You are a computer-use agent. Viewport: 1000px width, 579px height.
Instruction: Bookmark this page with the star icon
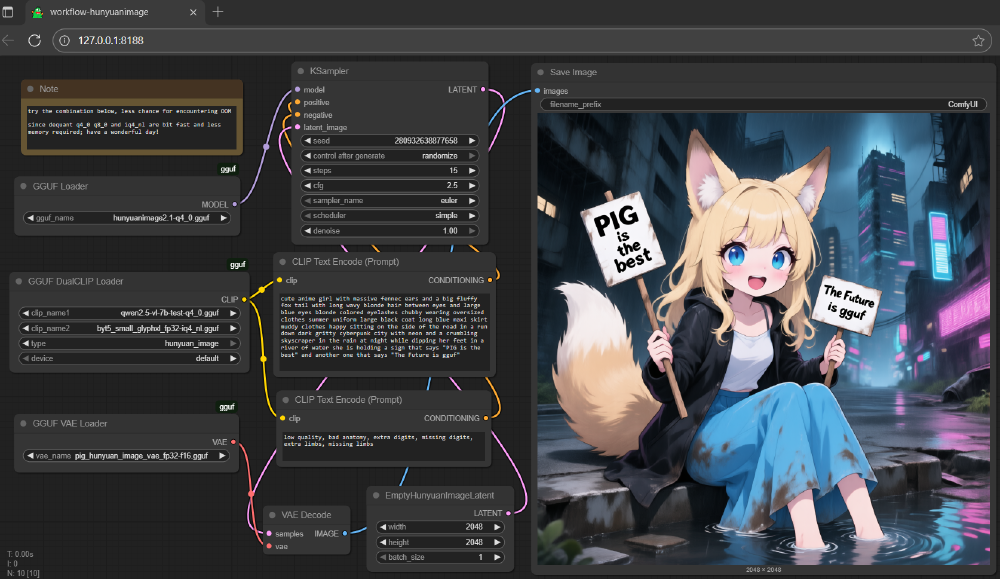[x=978, y=41]
